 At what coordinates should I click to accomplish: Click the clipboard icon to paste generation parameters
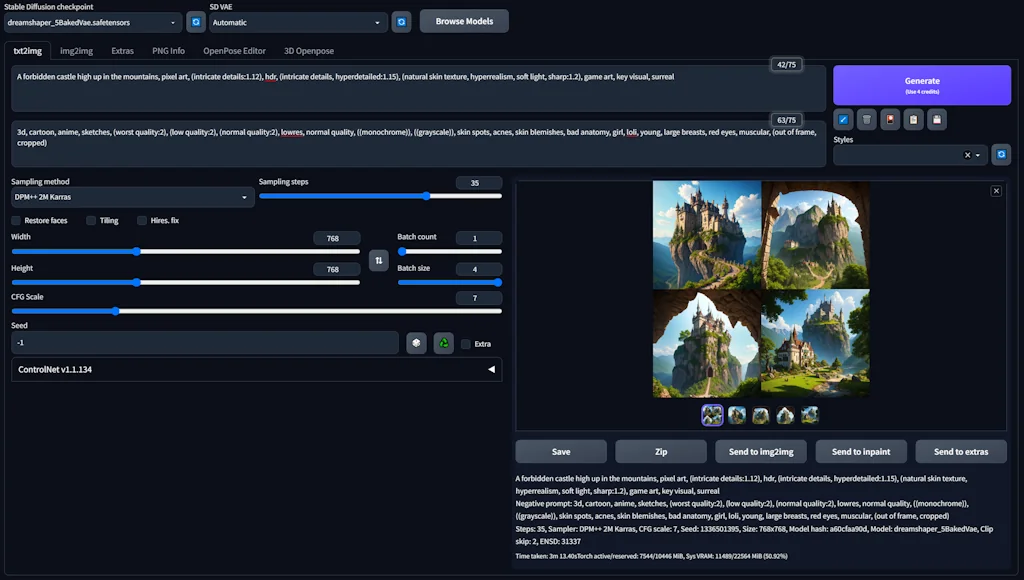click(914, 119)
